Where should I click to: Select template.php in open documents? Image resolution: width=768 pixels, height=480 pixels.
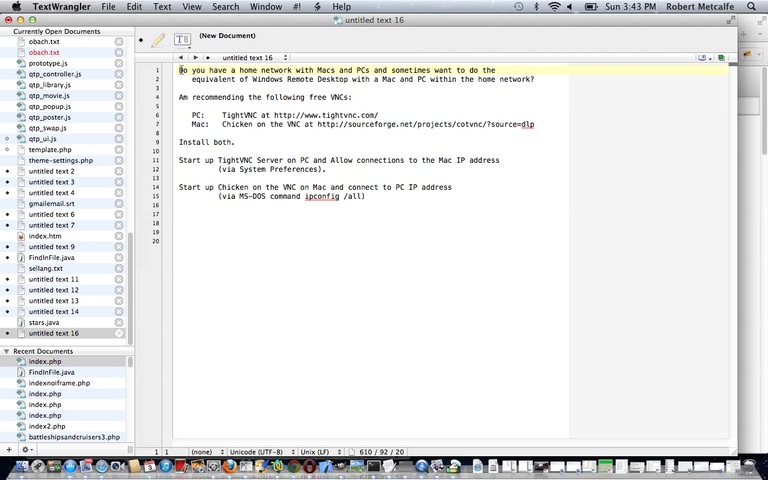coord(50,149)
